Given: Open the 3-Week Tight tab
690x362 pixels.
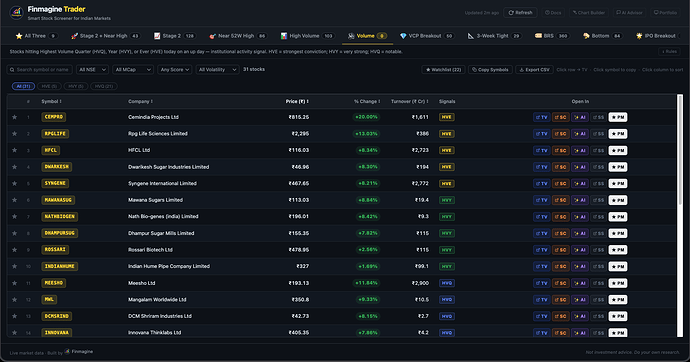Looking at the screenshot, I should click(x=494, y=36).
